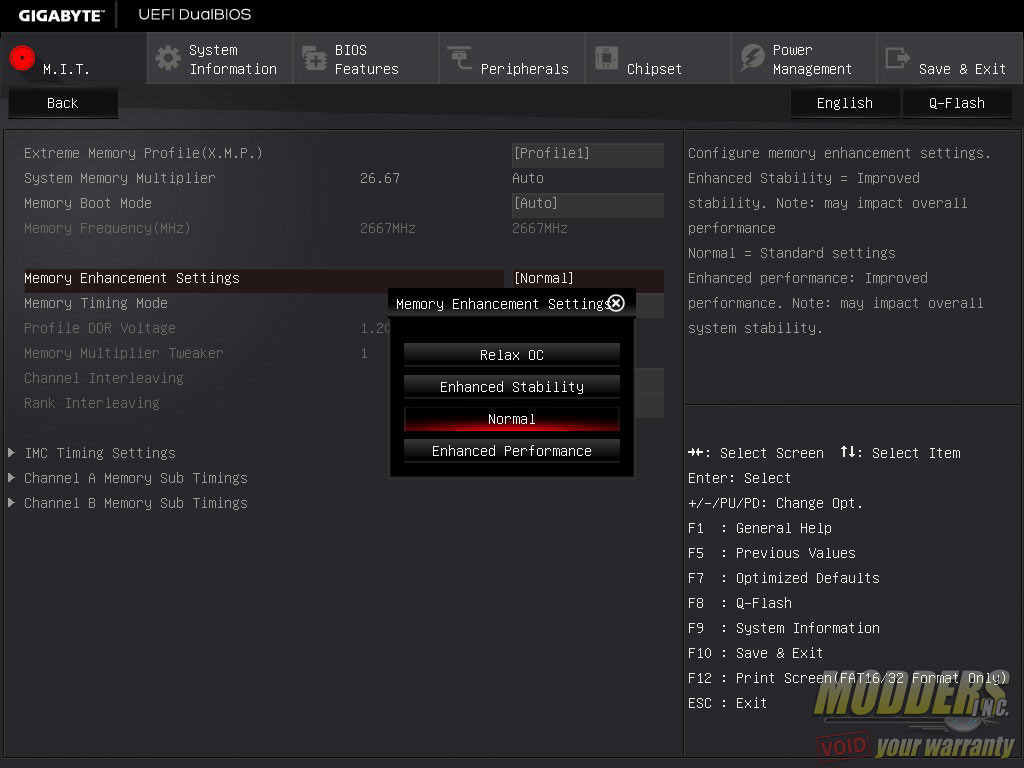Click Memory Frequency(MHz) label
Screen dimensions: 1024x768
(107, 228)
